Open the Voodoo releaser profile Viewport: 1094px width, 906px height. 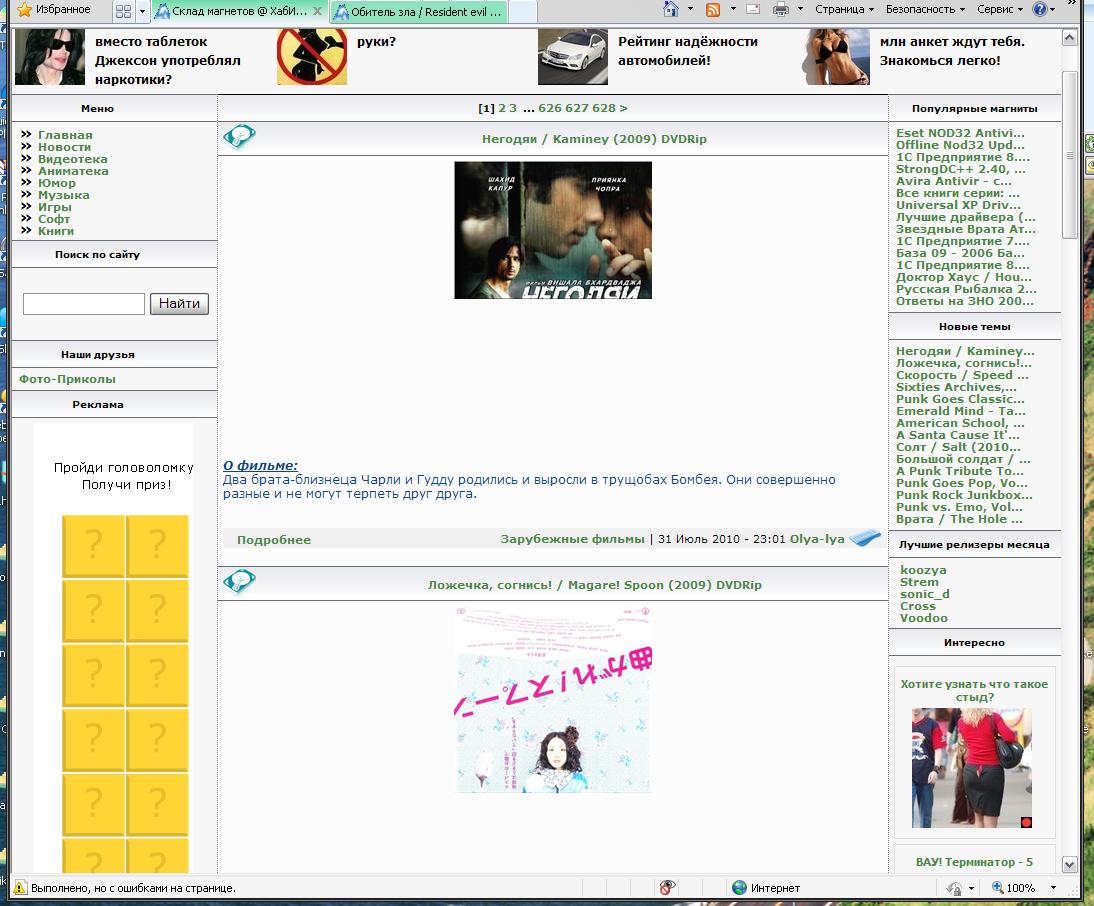(x=924, y=618)
